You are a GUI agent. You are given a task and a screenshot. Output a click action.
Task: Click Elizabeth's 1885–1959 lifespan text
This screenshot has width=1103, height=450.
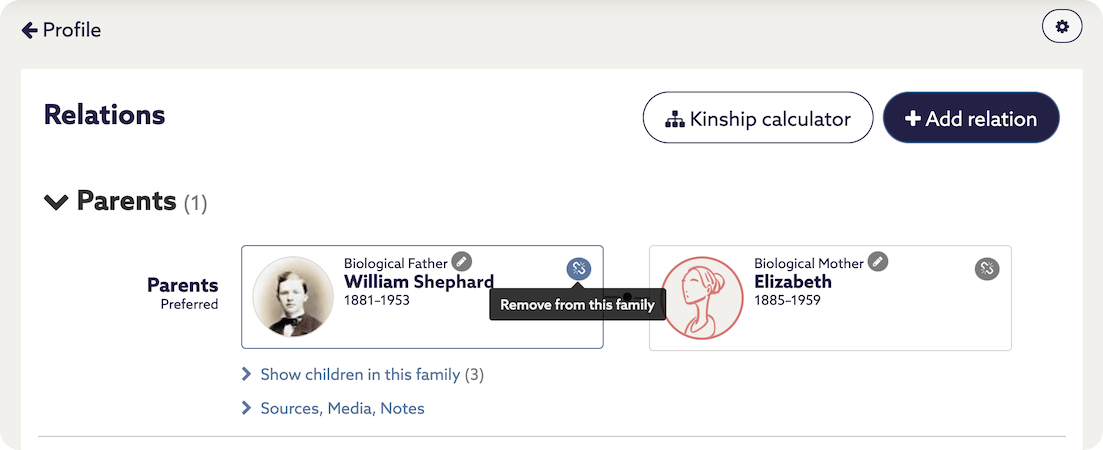(x=787, y=300)
